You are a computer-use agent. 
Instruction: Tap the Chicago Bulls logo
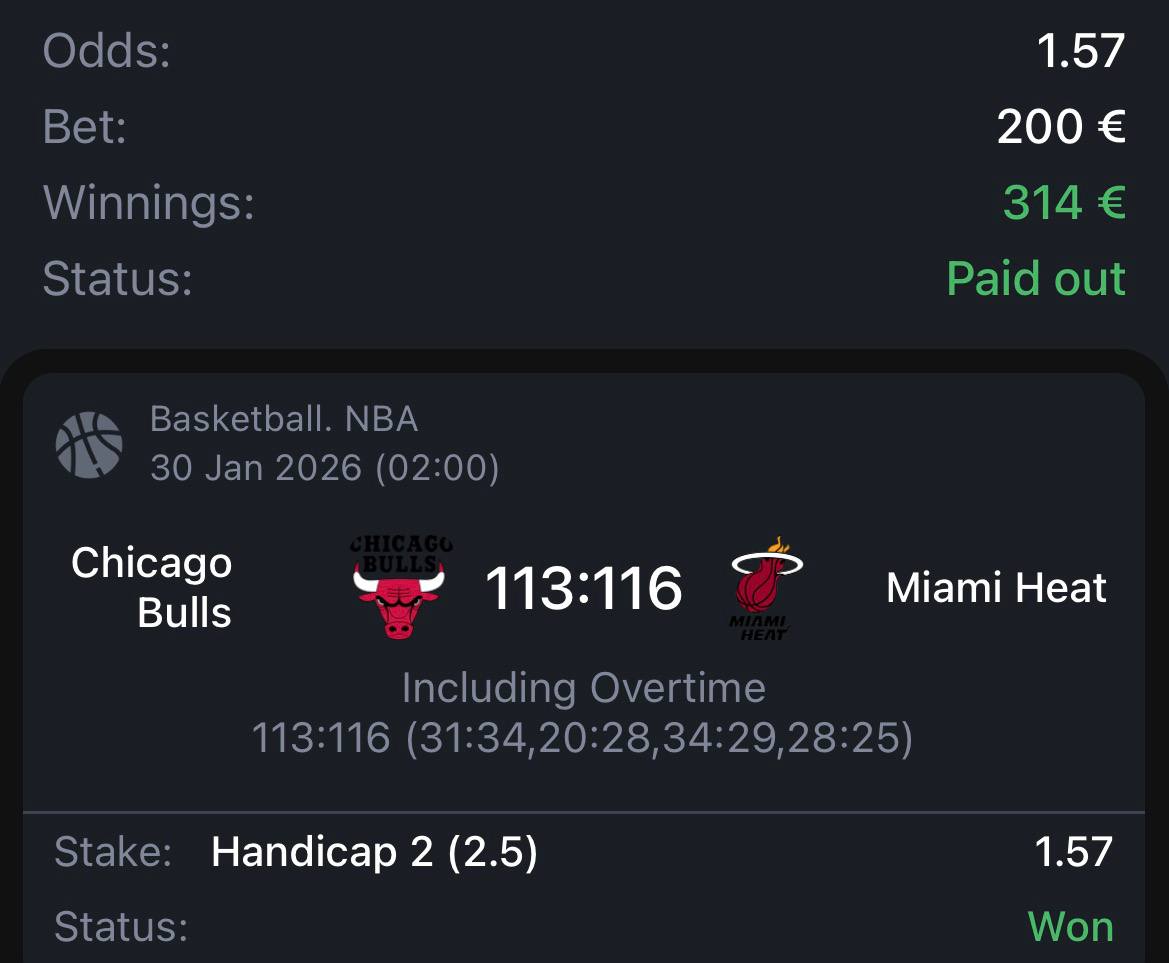[x=400, y=588]
